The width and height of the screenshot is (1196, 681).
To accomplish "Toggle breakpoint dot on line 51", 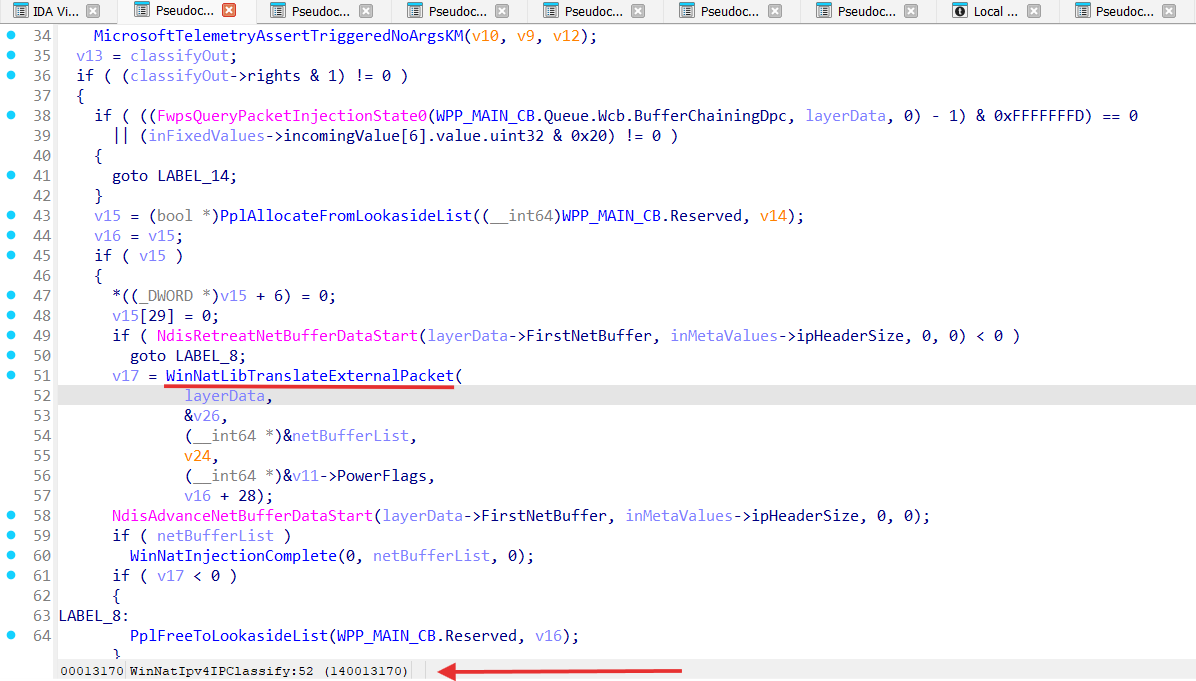I will click(10, 375).
